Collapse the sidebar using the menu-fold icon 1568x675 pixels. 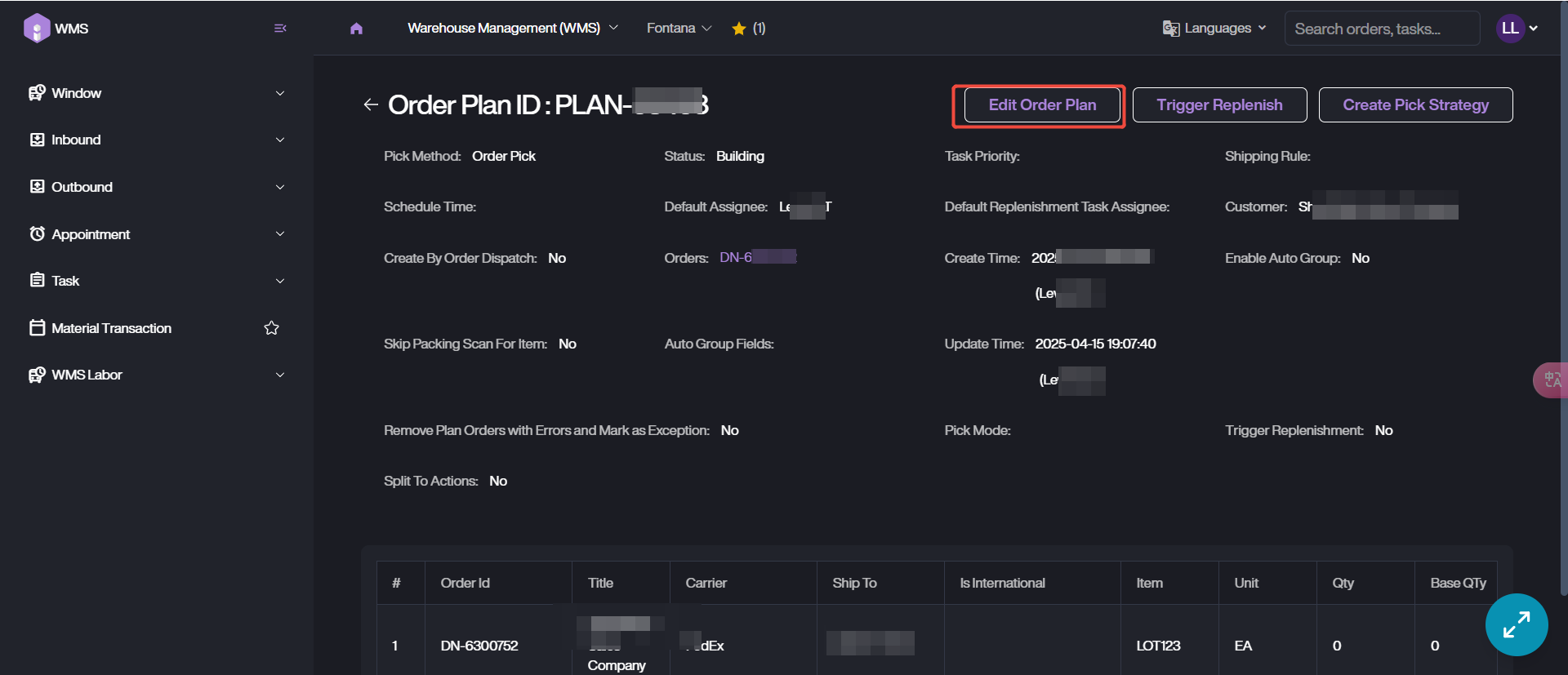(x=280, y=29)
